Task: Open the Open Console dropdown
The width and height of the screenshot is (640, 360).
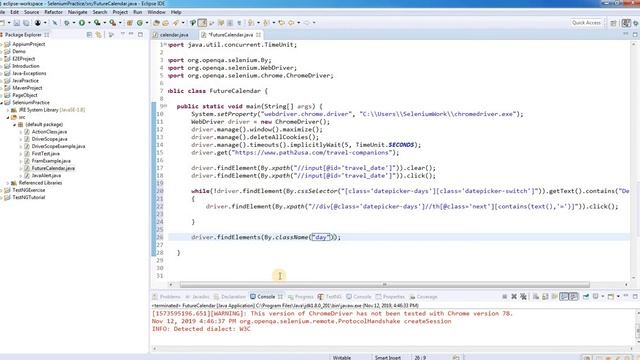Action: (x=618, y=296)
